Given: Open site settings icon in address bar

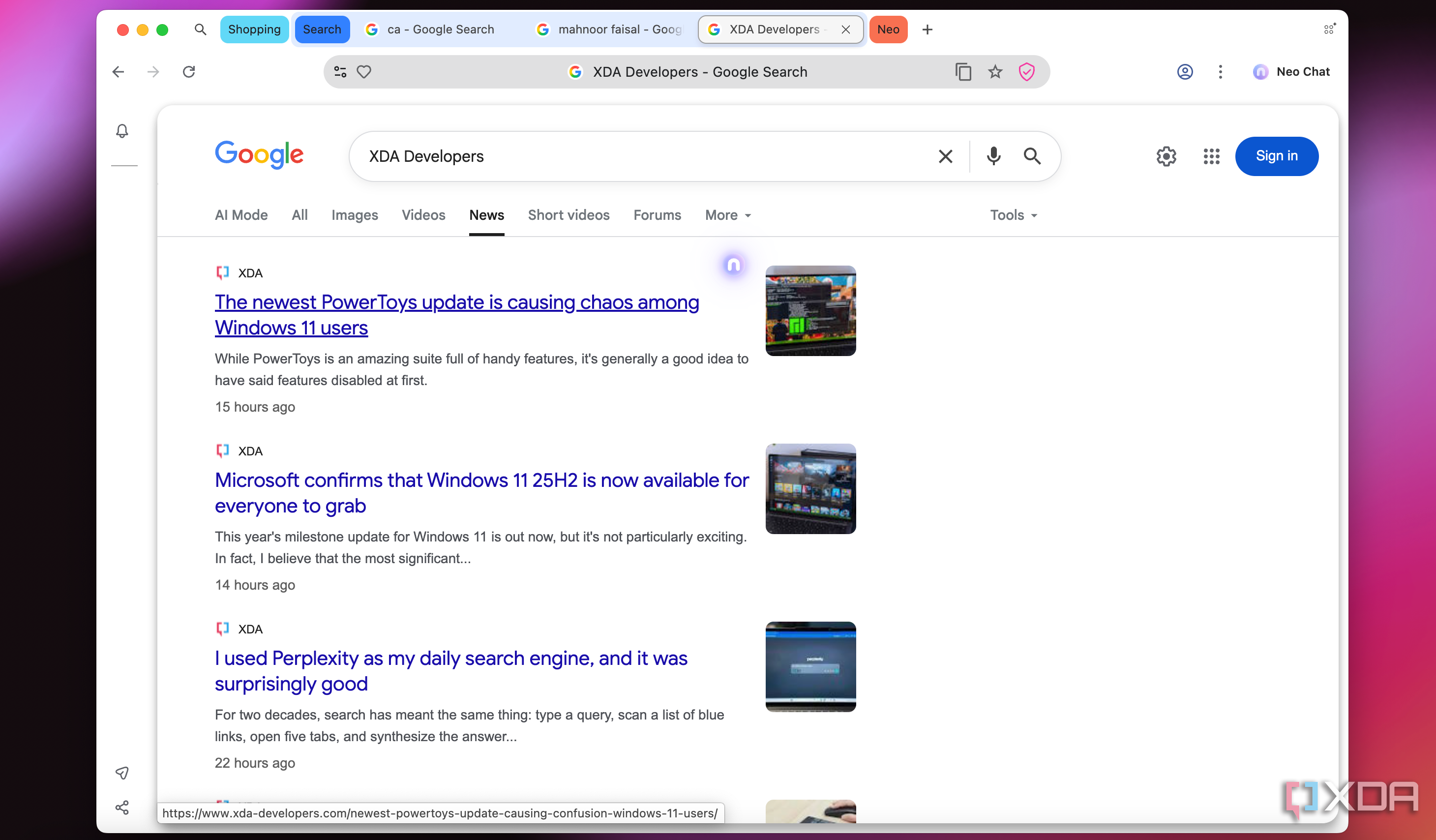Looking at the screenshot, I should click(340, 72).
